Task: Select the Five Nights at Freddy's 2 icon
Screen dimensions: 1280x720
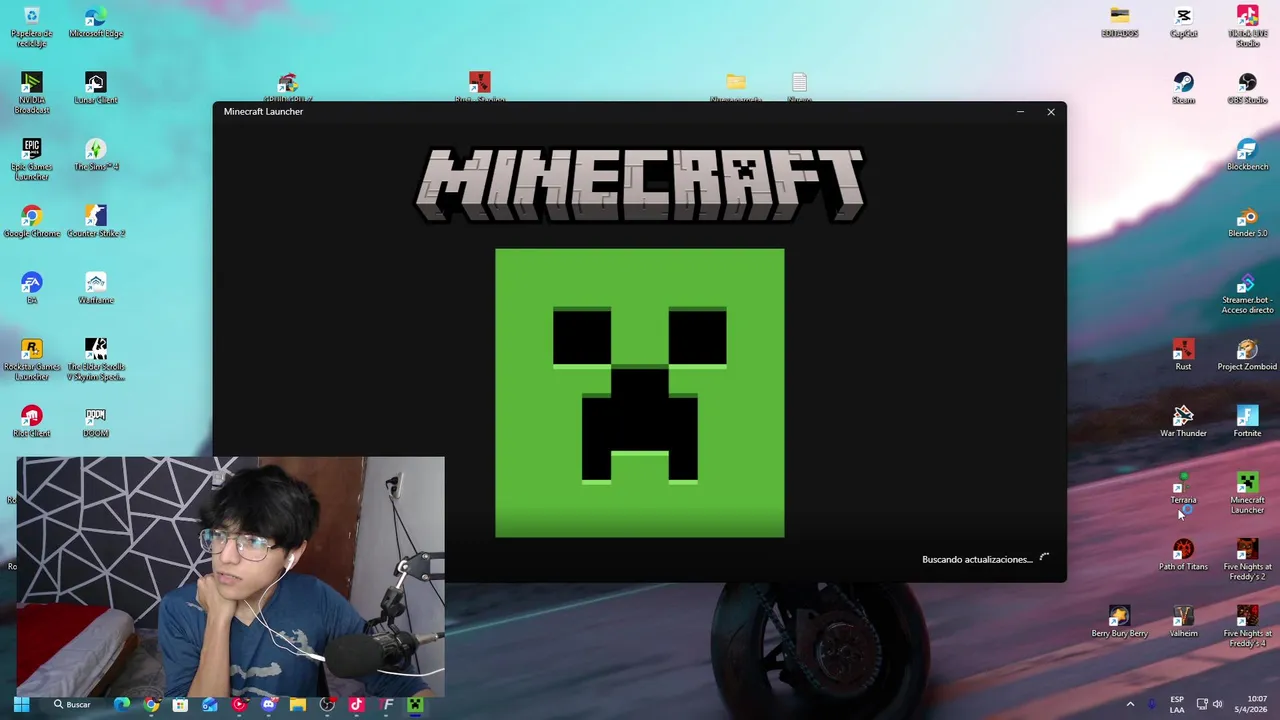Action: point(1247,560)
